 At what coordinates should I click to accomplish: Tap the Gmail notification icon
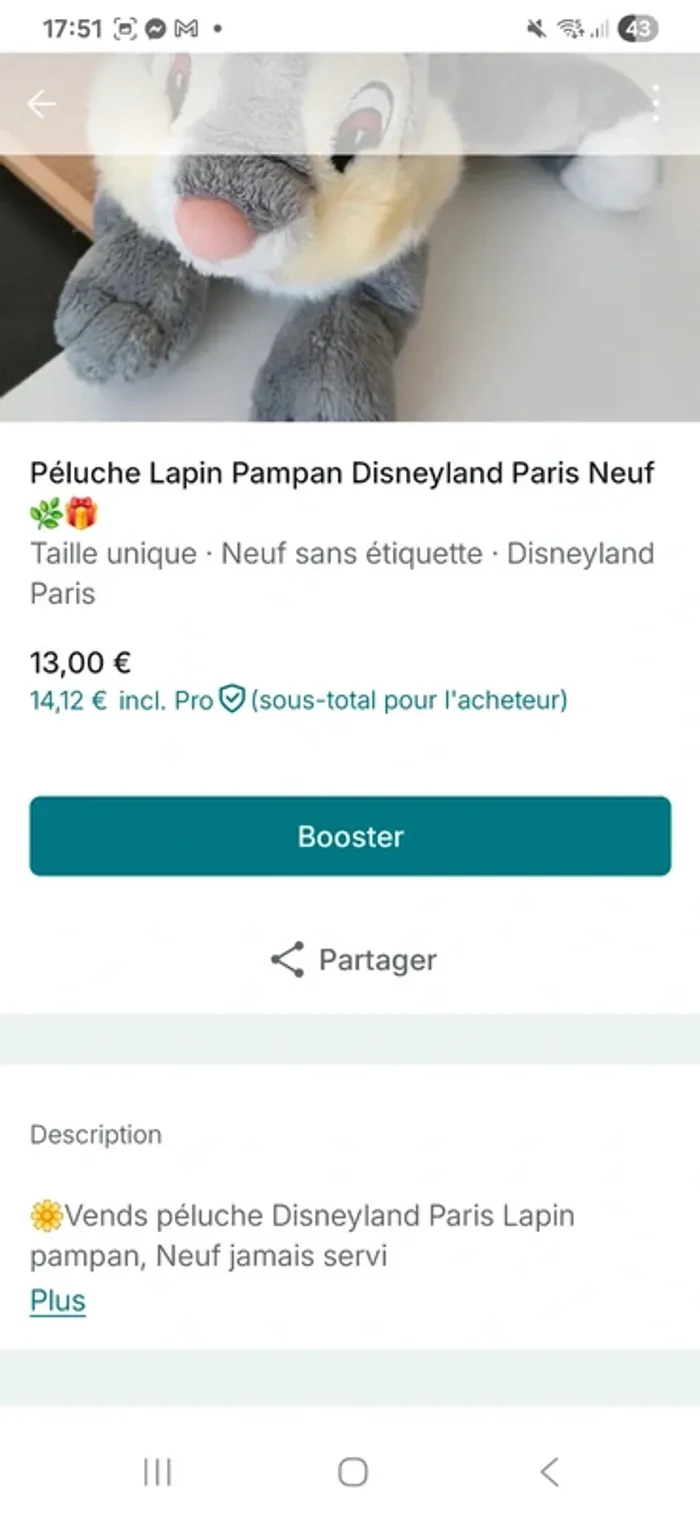186,29
